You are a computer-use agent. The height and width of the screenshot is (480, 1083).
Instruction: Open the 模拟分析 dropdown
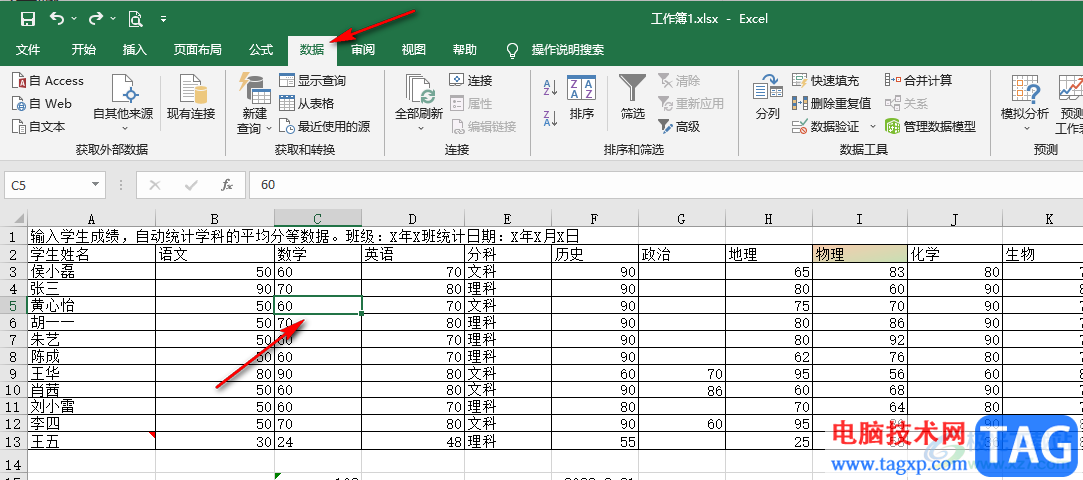[1025, 104]
